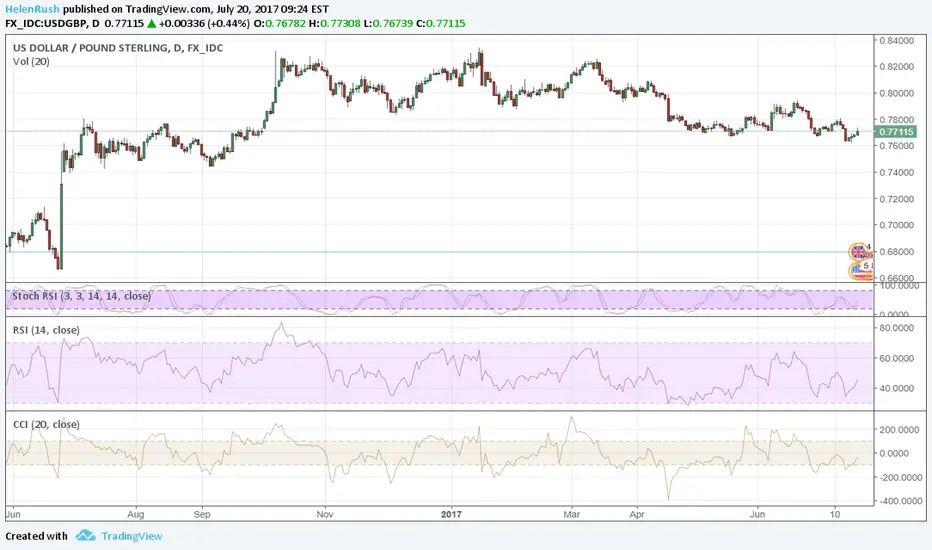Click the 0.76000 price axis label
Screen dimensions: 932x550
point(896,146)
